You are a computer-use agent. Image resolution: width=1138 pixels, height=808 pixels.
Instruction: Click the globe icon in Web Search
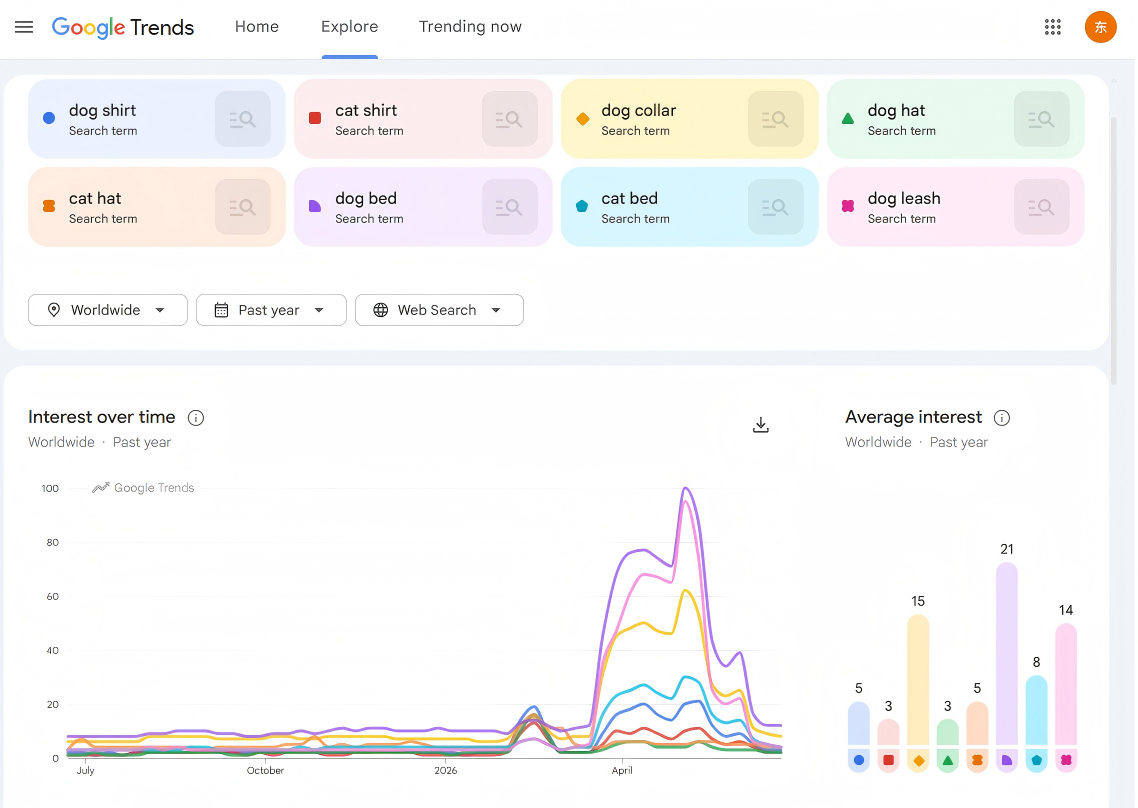click(x=380, y=310)
